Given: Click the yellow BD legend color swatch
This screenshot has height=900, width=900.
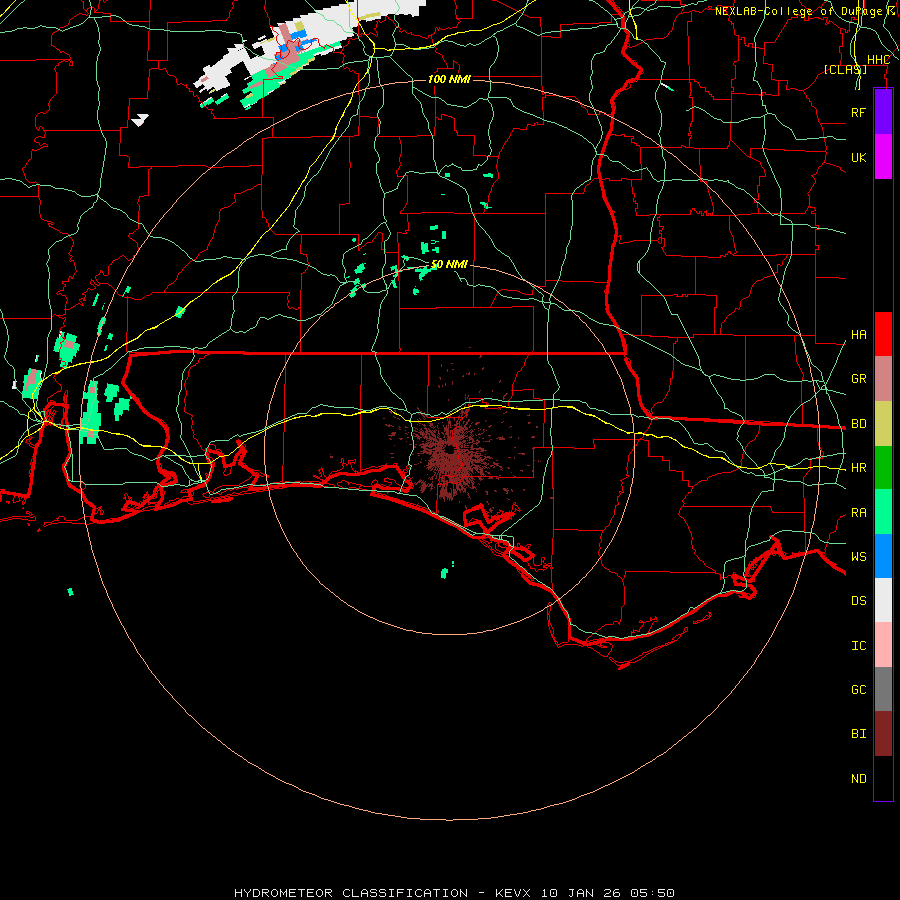Looking at the screenshot, I should pyautogui.click(x=883, y=424).
